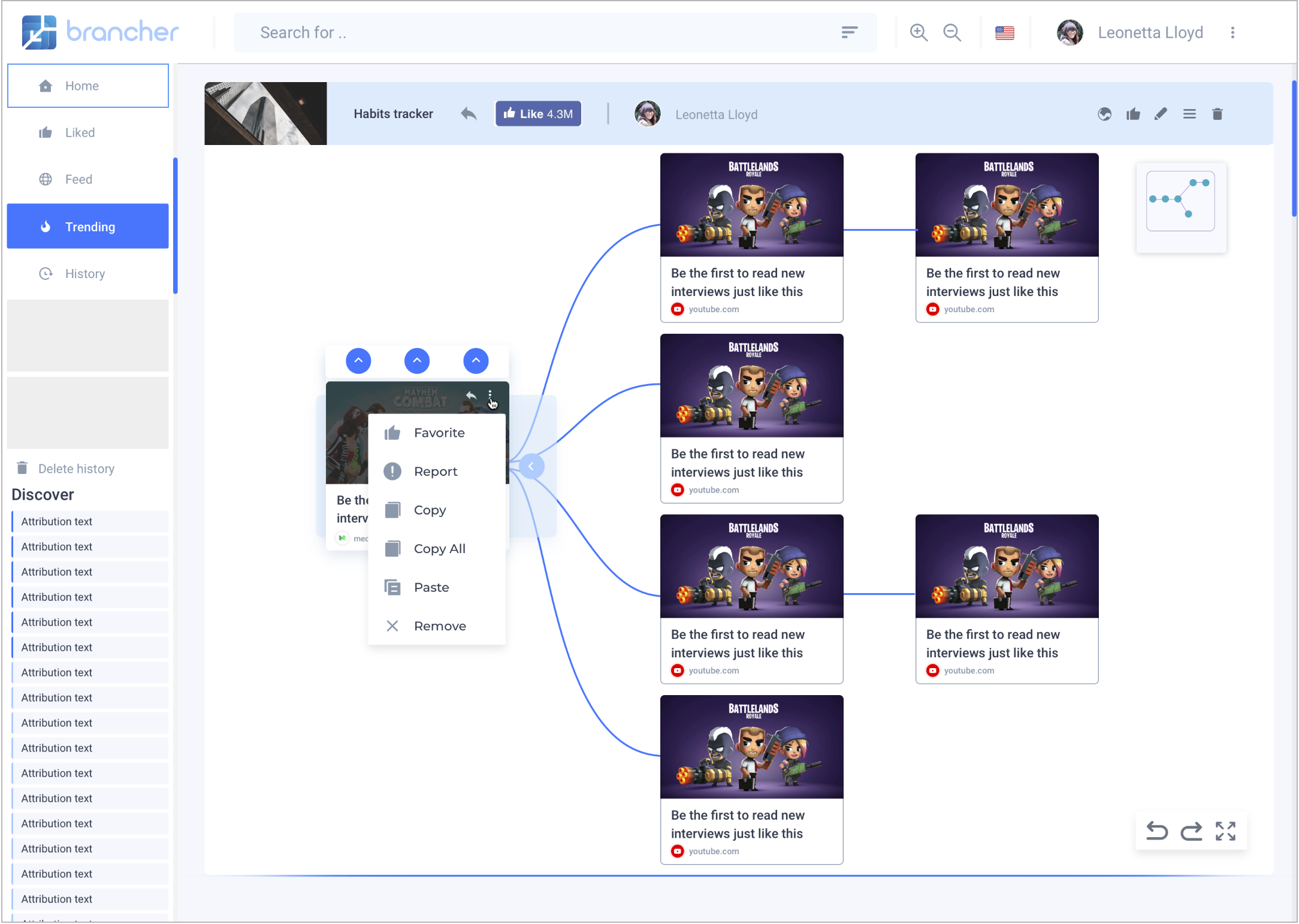Select Copy All from context menu
Image resolution: width=1299 pixels, height=924 pixels.
click(x=439, y=549)
